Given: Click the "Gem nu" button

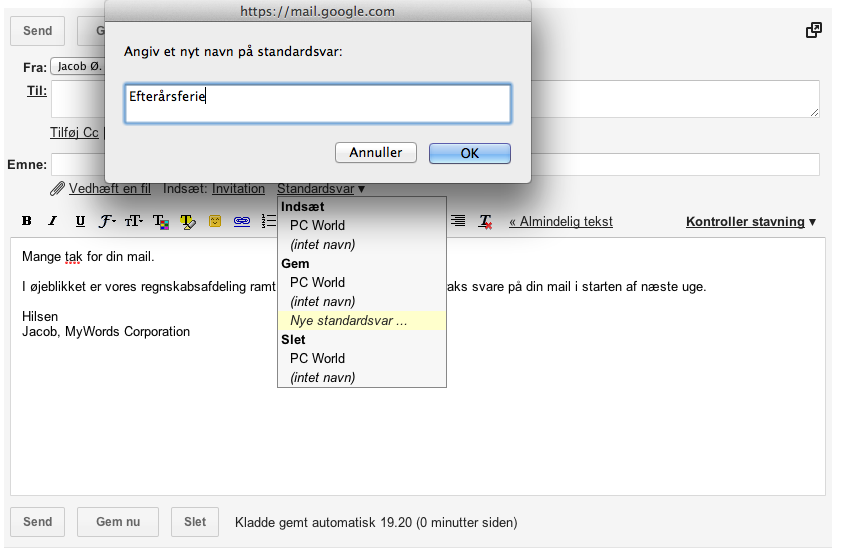Looking at the screenshot, I should (x=118, y=522).
